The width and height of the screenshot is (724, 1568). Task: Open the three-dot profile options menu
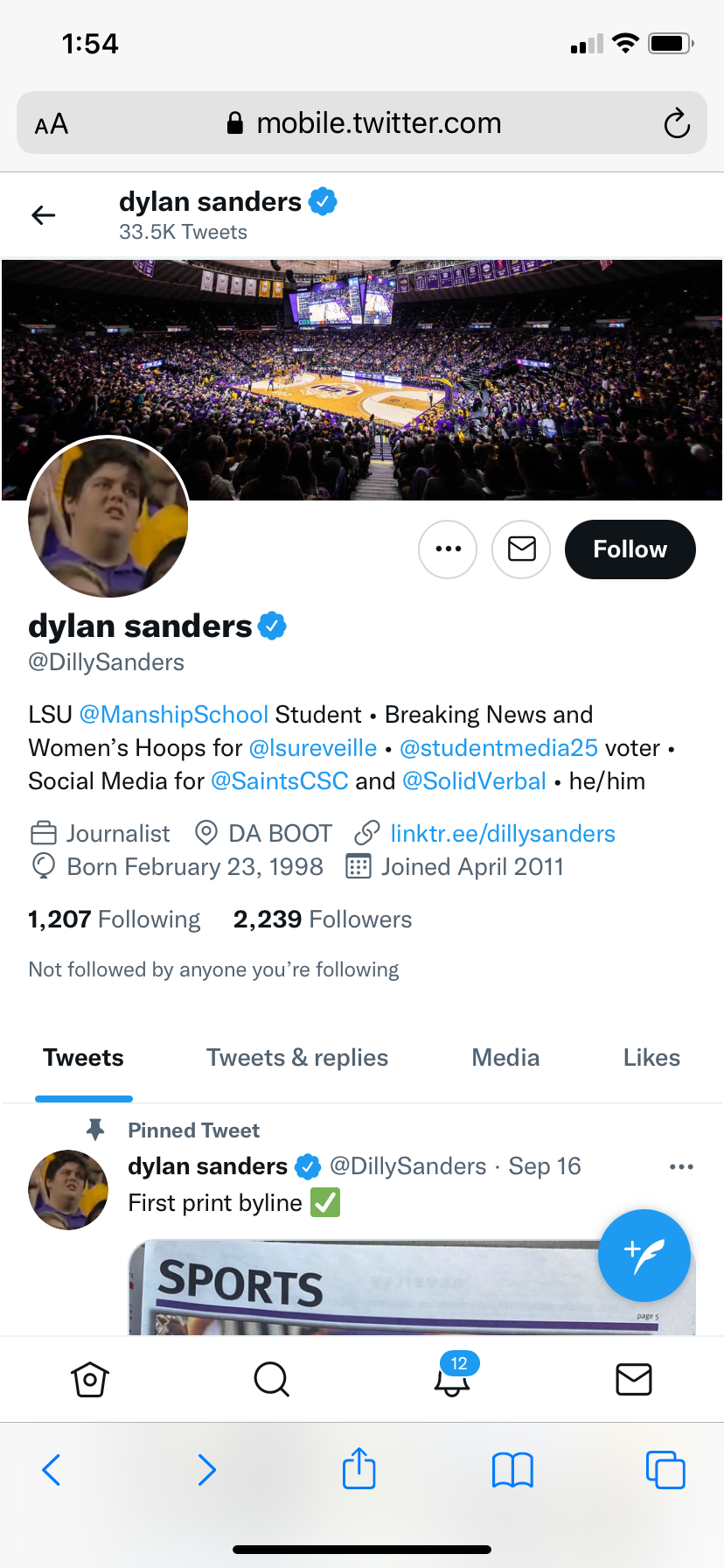point(448,549)
